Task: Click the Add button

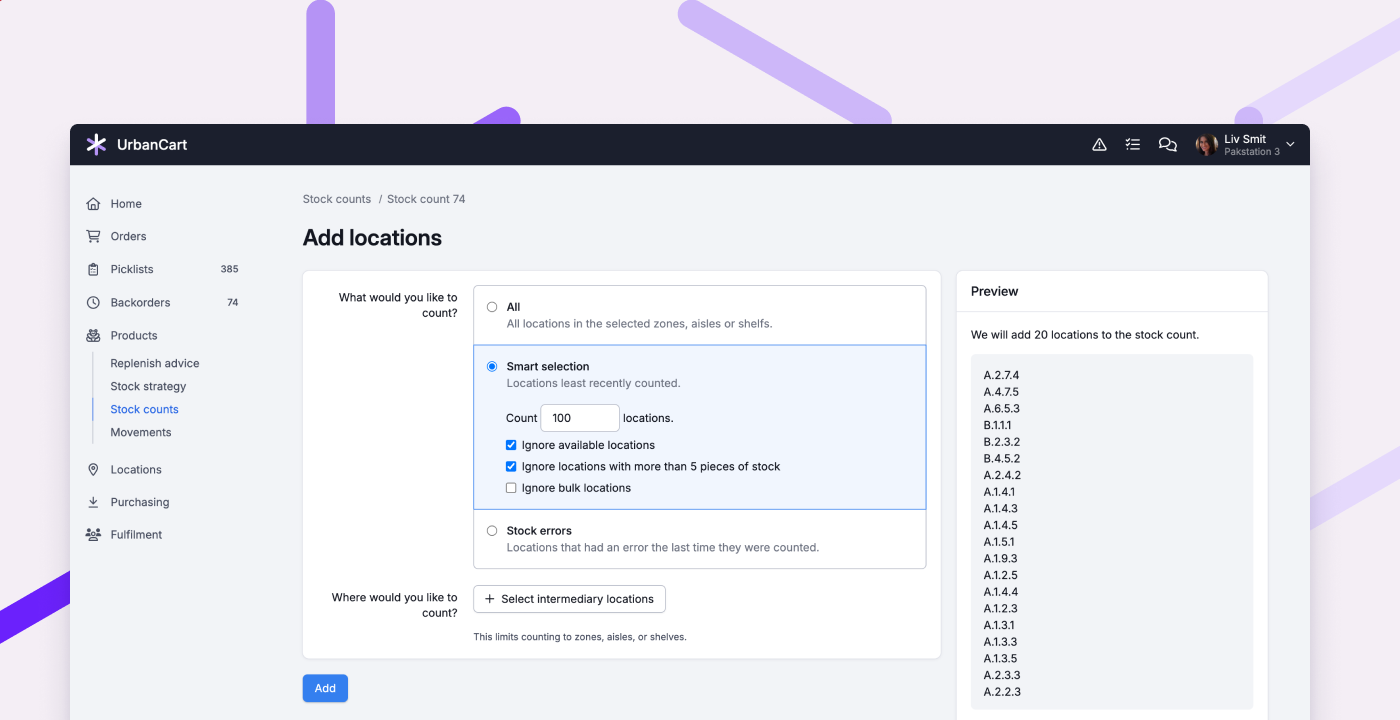Action: point(324,688)
